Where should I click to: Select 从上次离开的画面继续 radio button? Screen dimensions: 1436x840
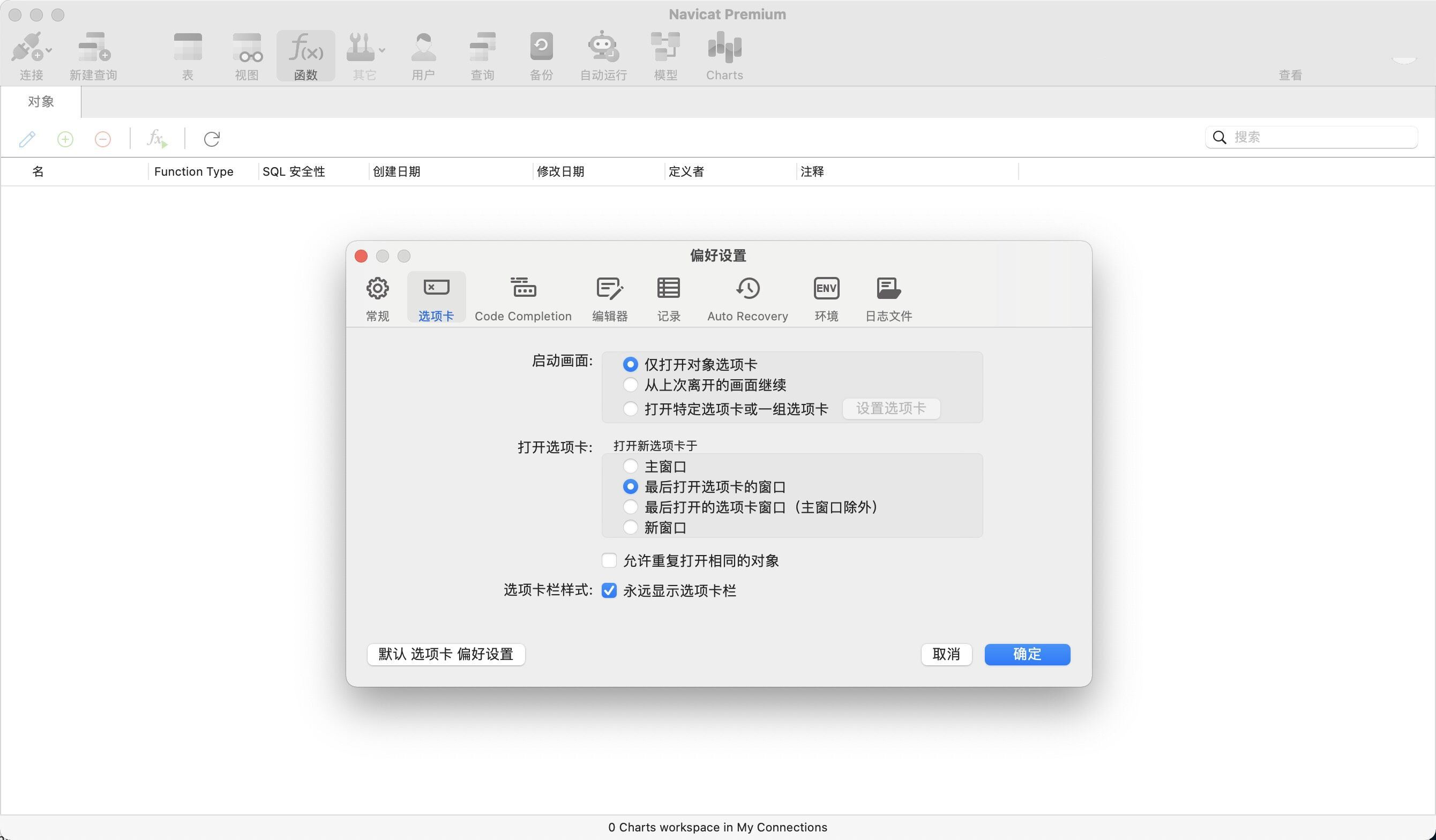click(630, 385)
